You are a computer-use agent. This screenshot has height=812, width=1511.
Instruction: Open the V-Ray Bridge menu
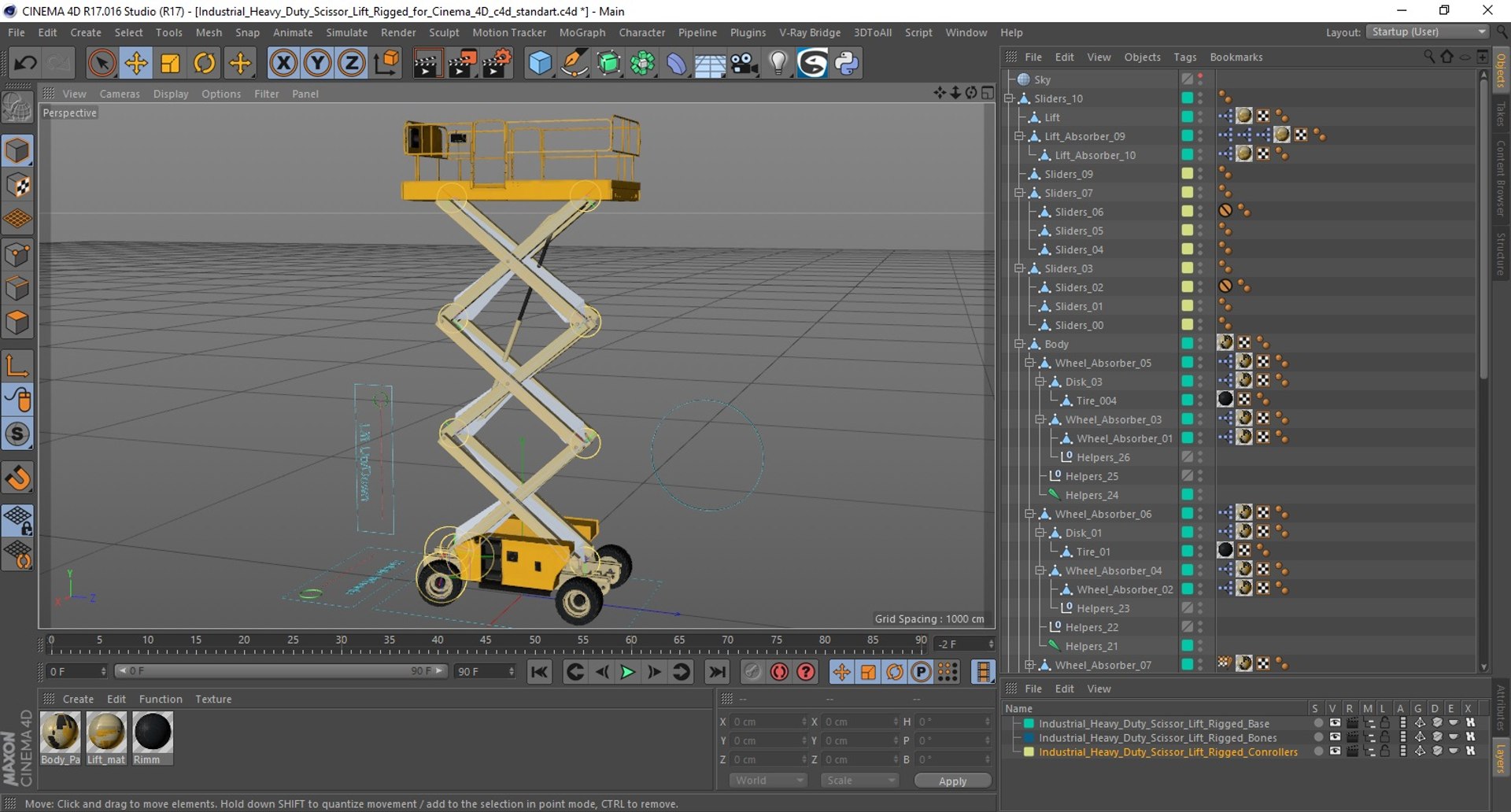click(x=810, y=32)
